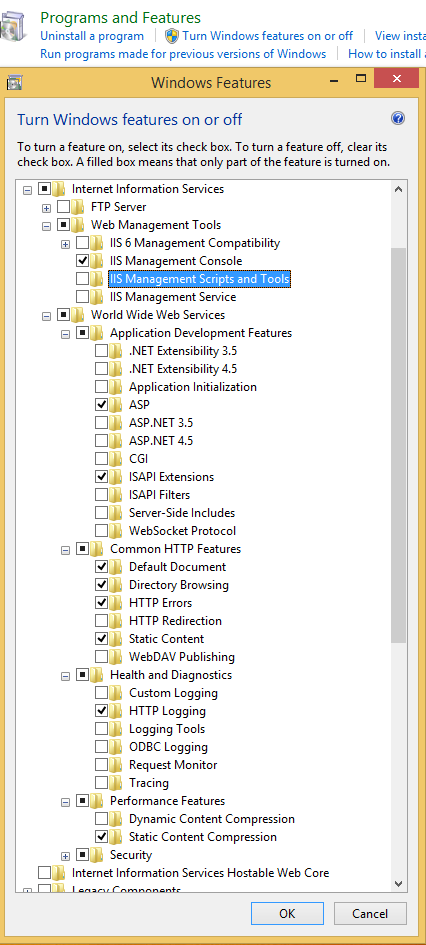Check .NET Extensibility 4.5

tap(102, 369)
